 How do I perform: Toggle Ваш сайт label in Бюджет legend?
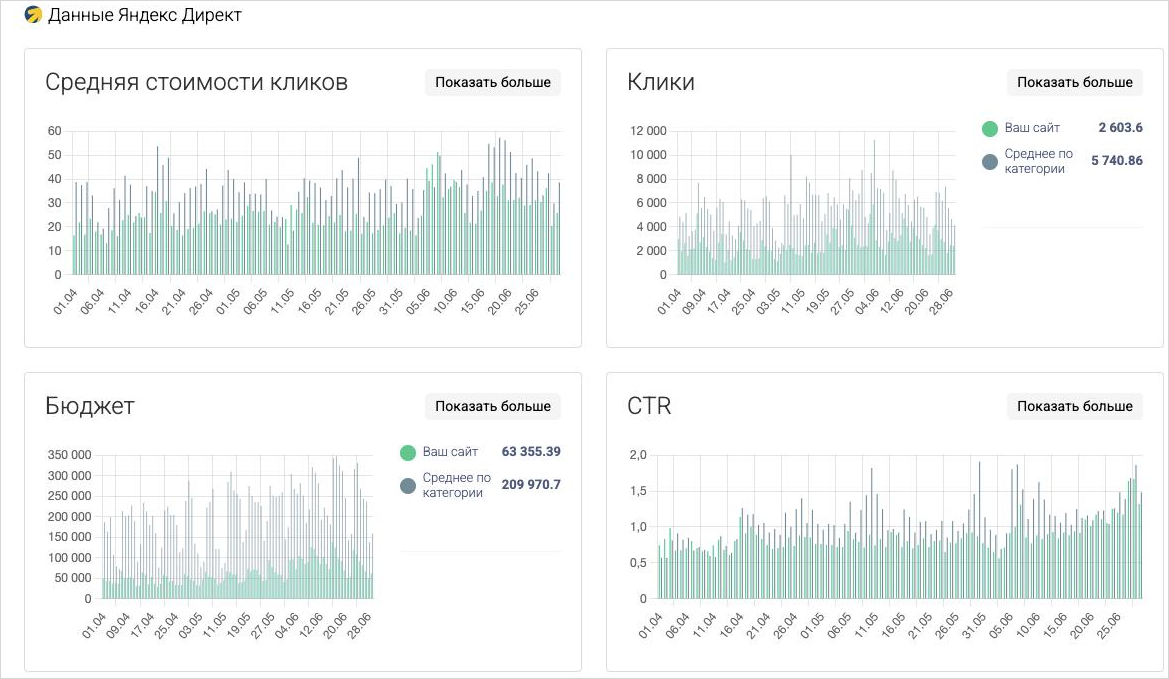[x=450, y=452]
